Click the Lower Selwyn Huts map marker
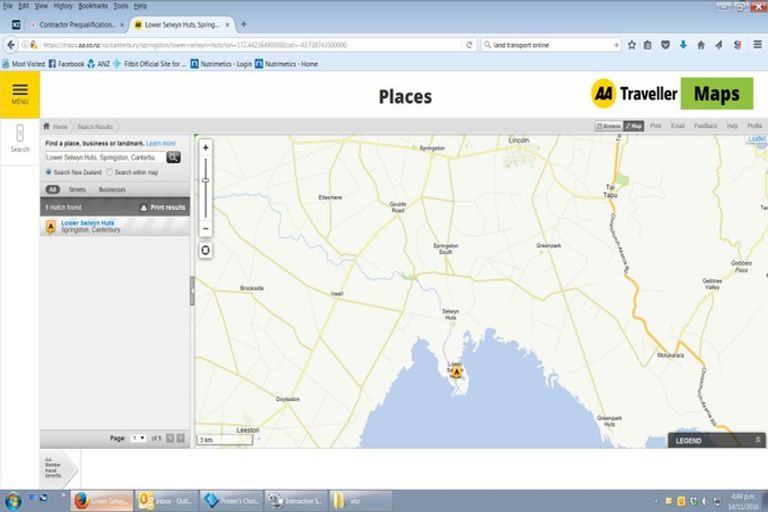The width and height of the screenshot is (768, 512). click(457, 371)
